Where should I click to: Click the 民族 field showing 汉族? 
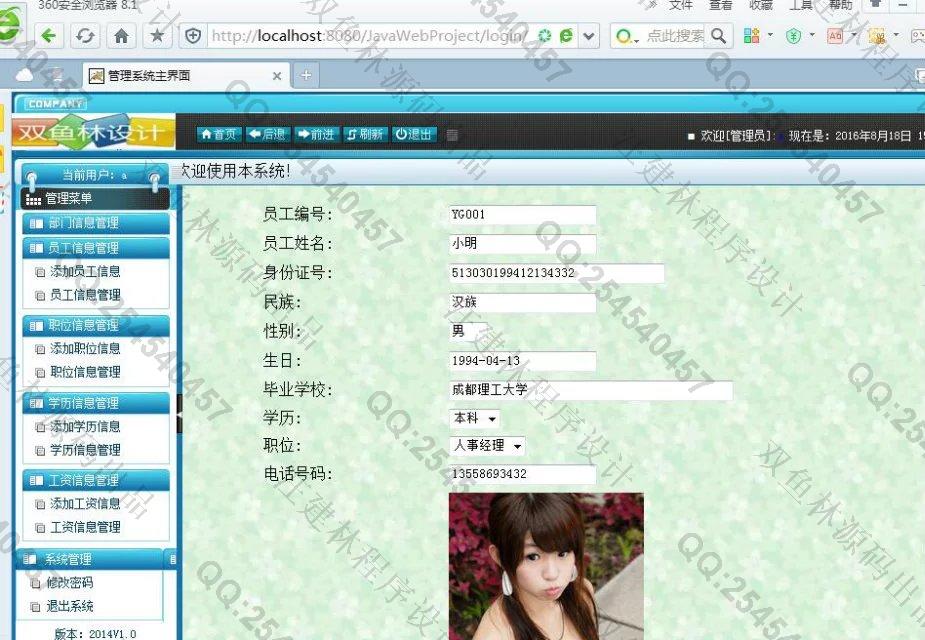coord(523,303)
